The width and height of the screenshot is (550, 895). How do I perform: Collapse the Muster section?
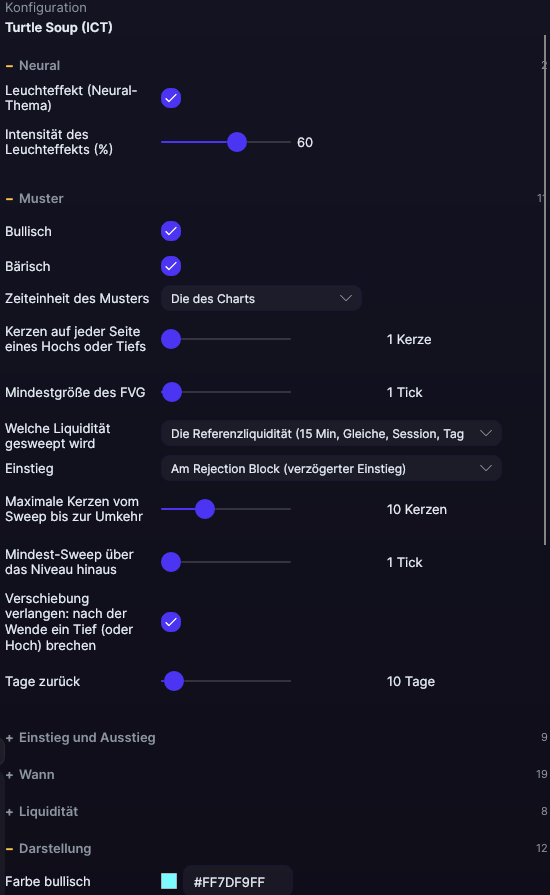pos(34,199)
